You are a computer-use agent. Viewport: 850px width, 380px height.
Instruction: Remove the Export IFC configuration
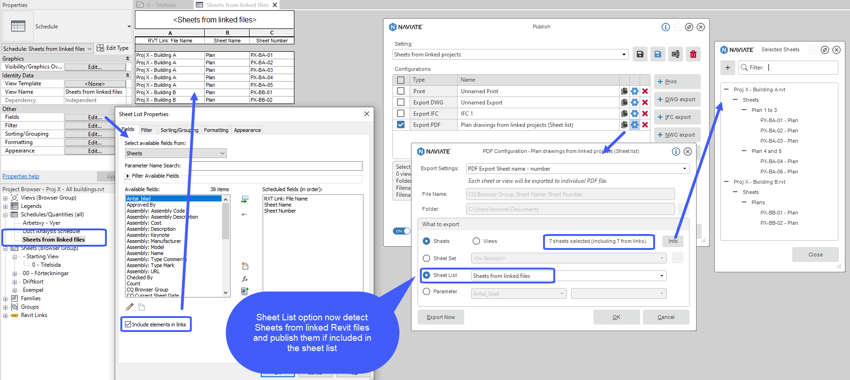point(645,113)
